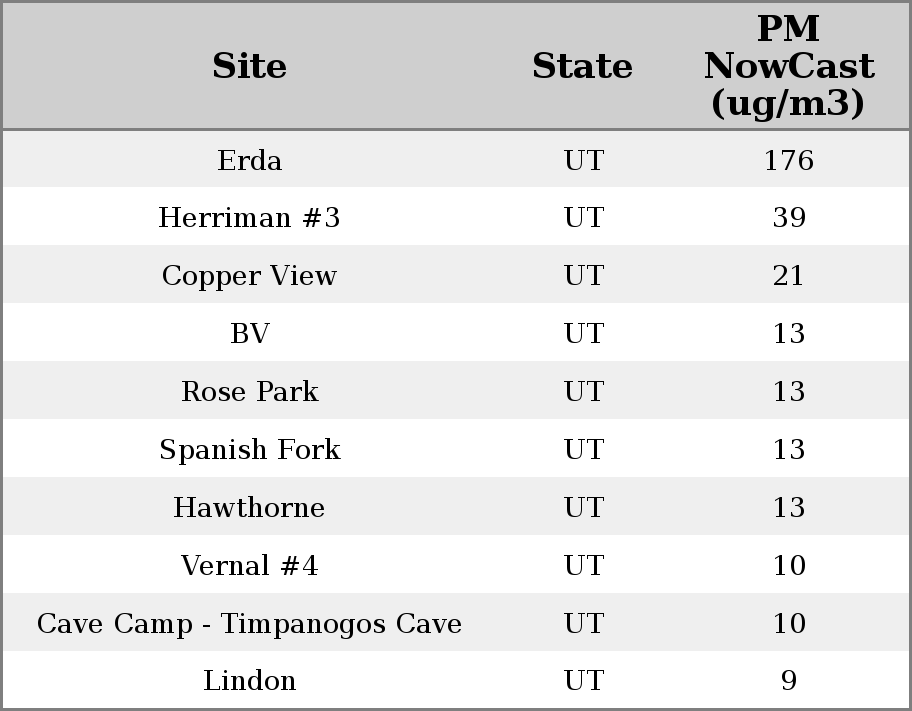The image size is (912, 711).
Task: Click the State column header
Action: (582, 67)
